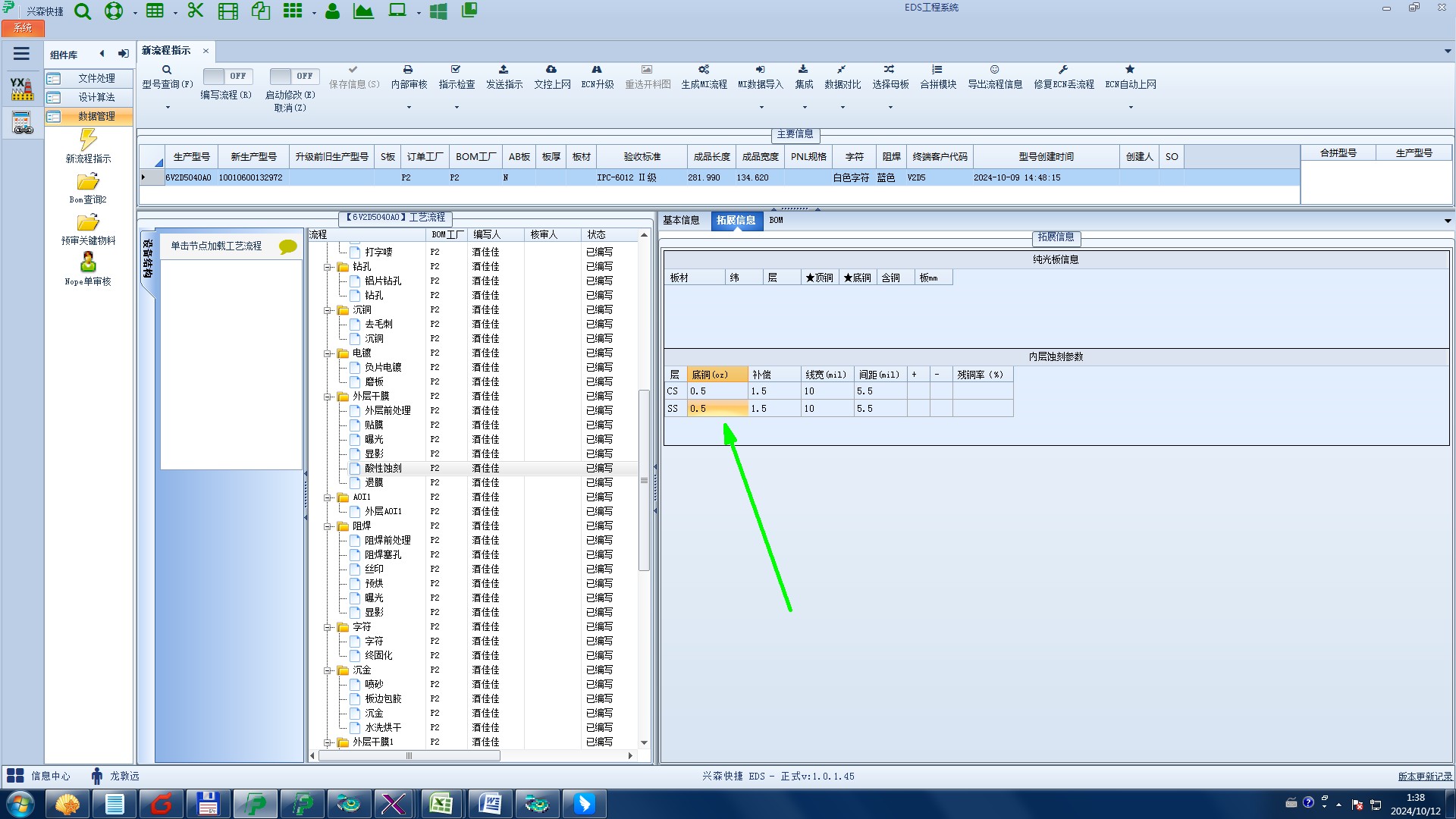Click the 发送指示 toolbar icon
The width and height of the screenshot is (1456, 819).
pyautogui.click(x=504, y=70)
